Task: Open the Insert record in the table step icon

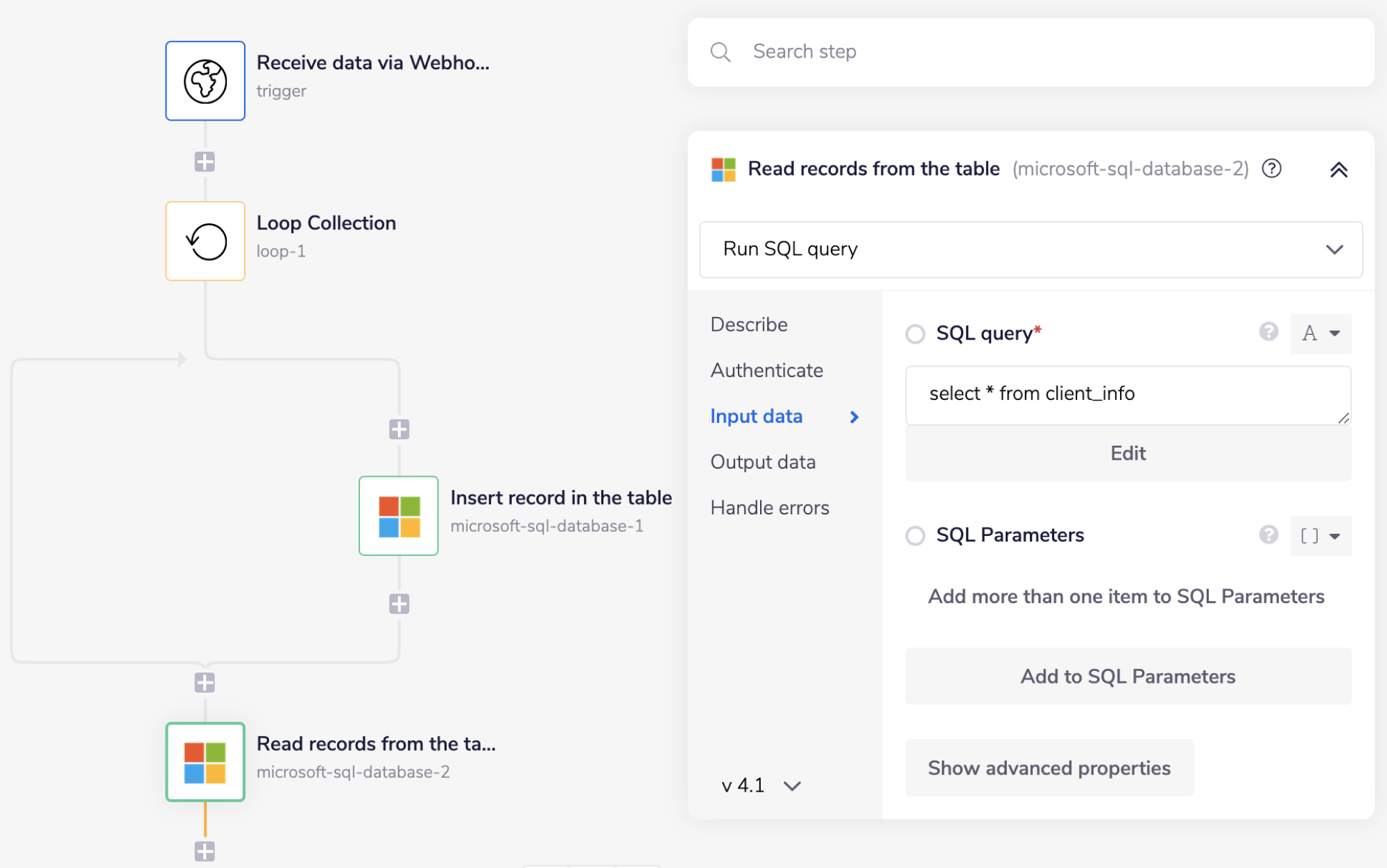Action: (x=399, y=516)
